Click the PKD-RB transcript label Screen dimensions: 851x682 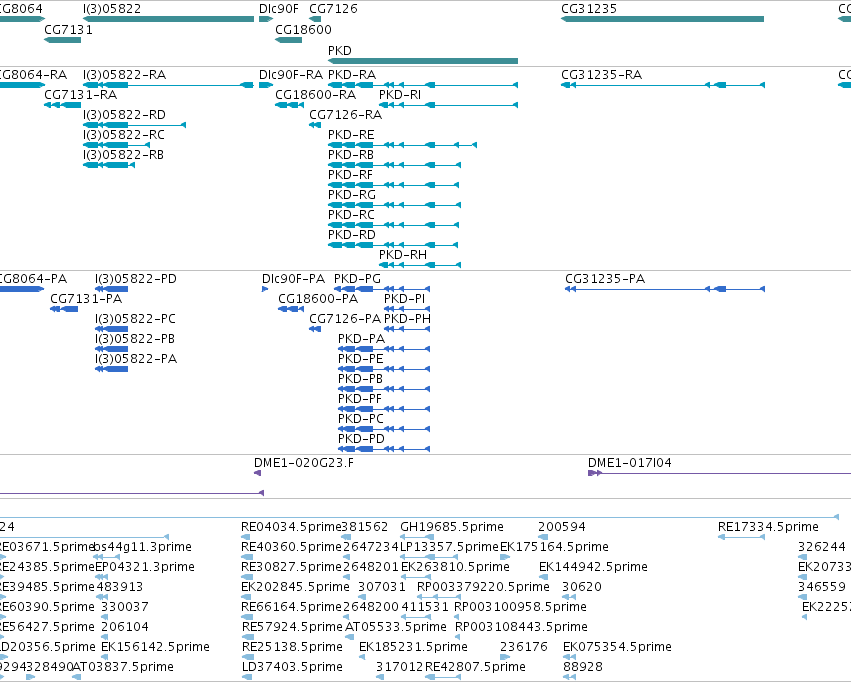[x=351, y=155]
